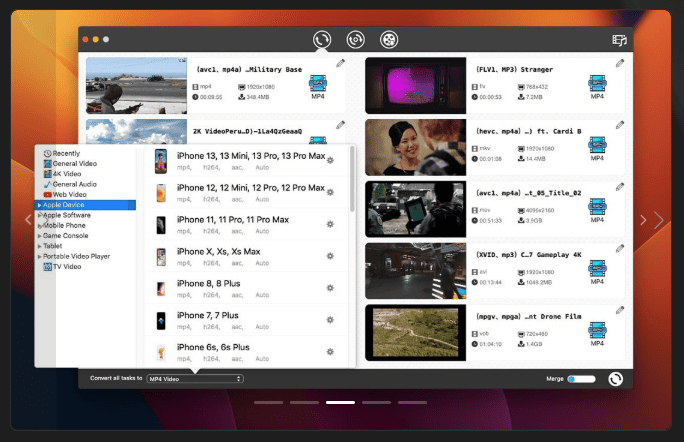Open settings gear for iPhone X preset
The height and width of the screenshot is (442, 684).
[330, 256]
